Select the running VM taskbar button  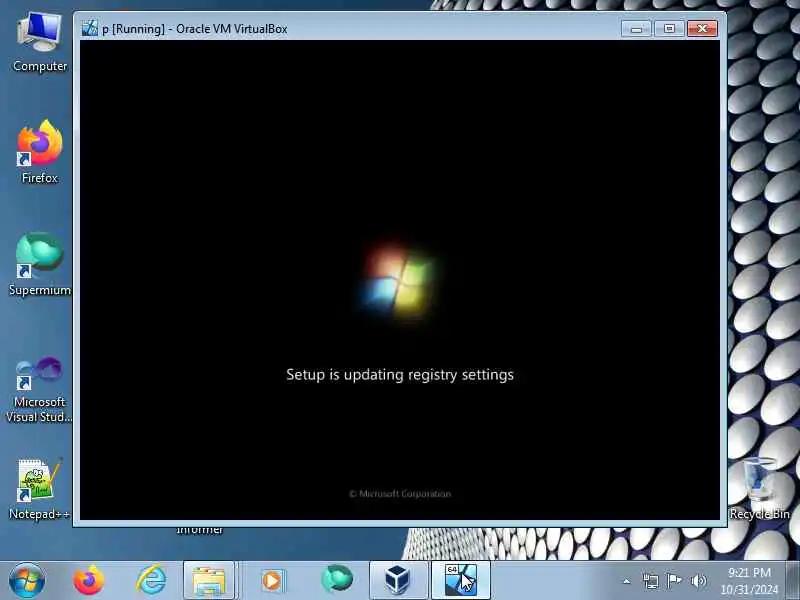tap(461, 581)
